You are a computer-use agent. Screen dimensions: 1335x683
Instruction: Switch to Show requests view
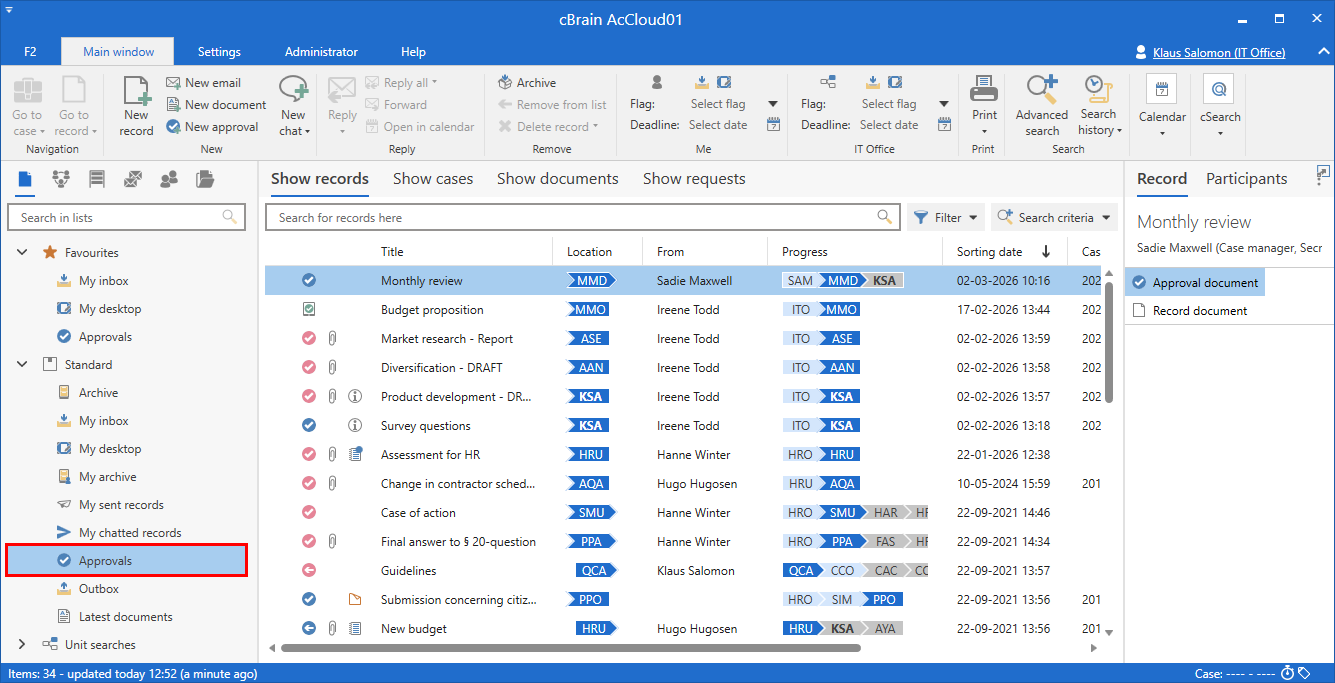(x=694, y=179)
